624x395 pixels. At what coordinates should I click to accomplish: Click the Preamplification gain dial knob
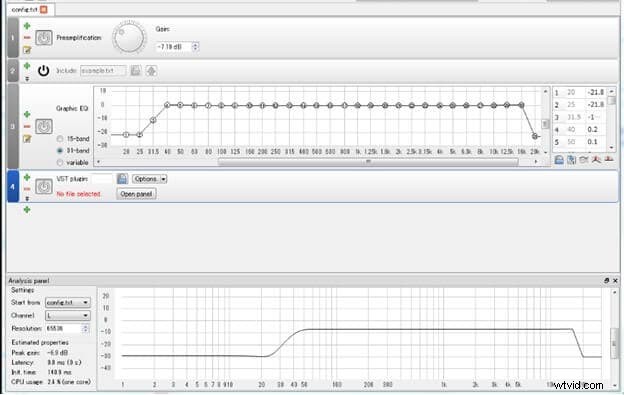(x=129, y=38)
